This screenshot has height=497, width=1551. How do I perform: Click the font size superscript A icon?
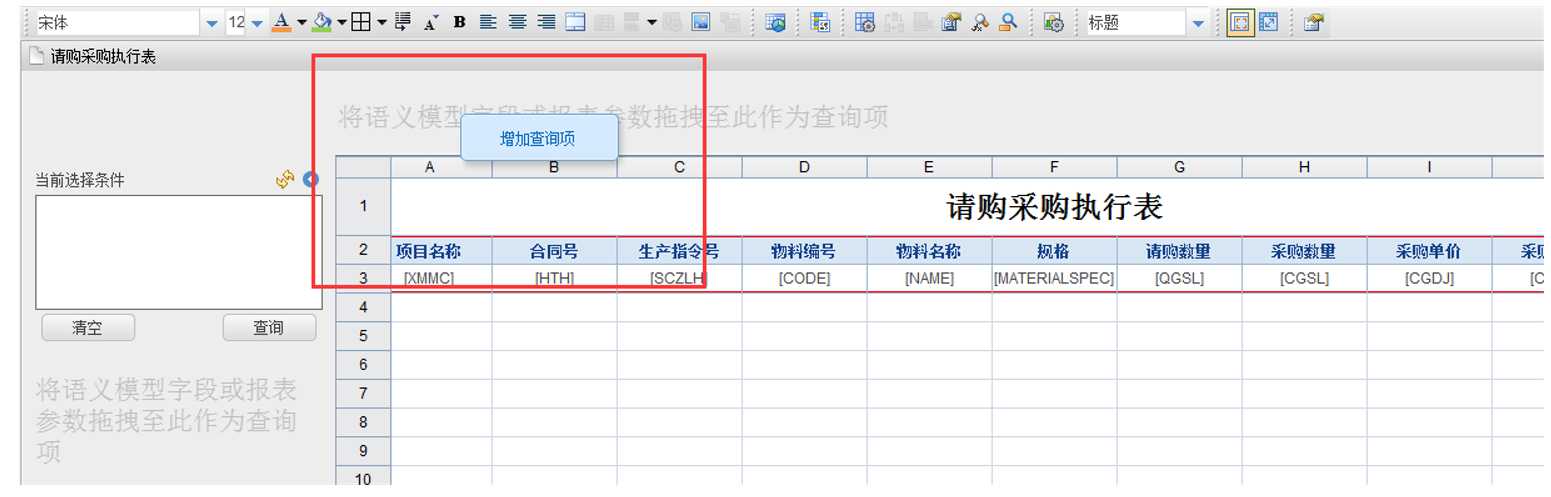pyautogui.click(x=431, y=22)
